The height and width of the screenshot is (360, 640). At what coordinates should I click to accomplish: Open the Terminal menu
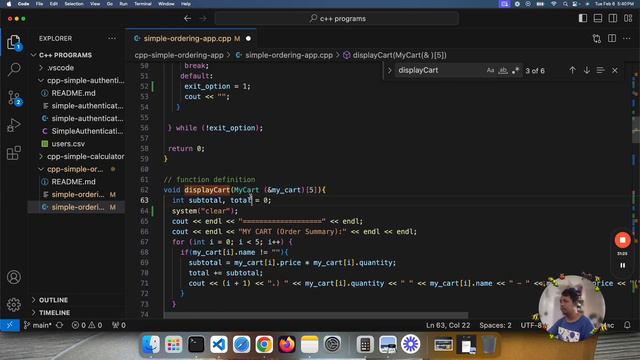coord(142,4)
